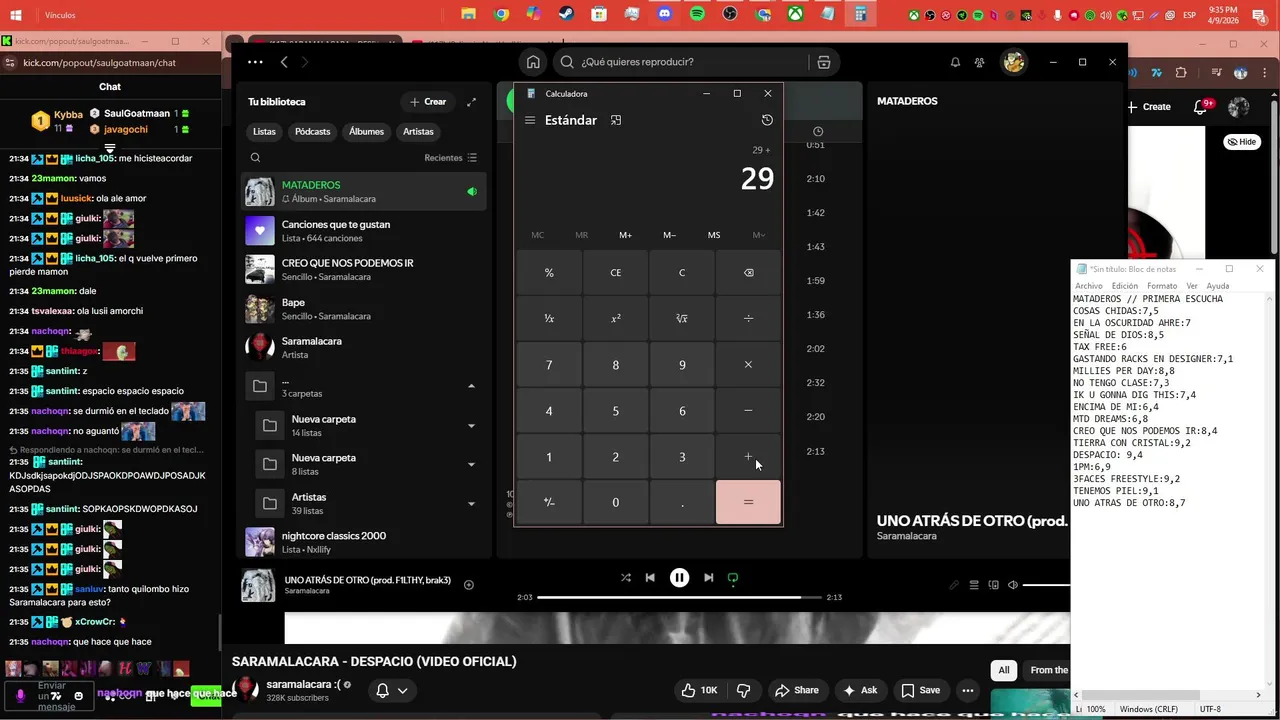Screen dimensions: 1280x720
Task: Open Steam from taskbar
Action: (x=566, y=14)
